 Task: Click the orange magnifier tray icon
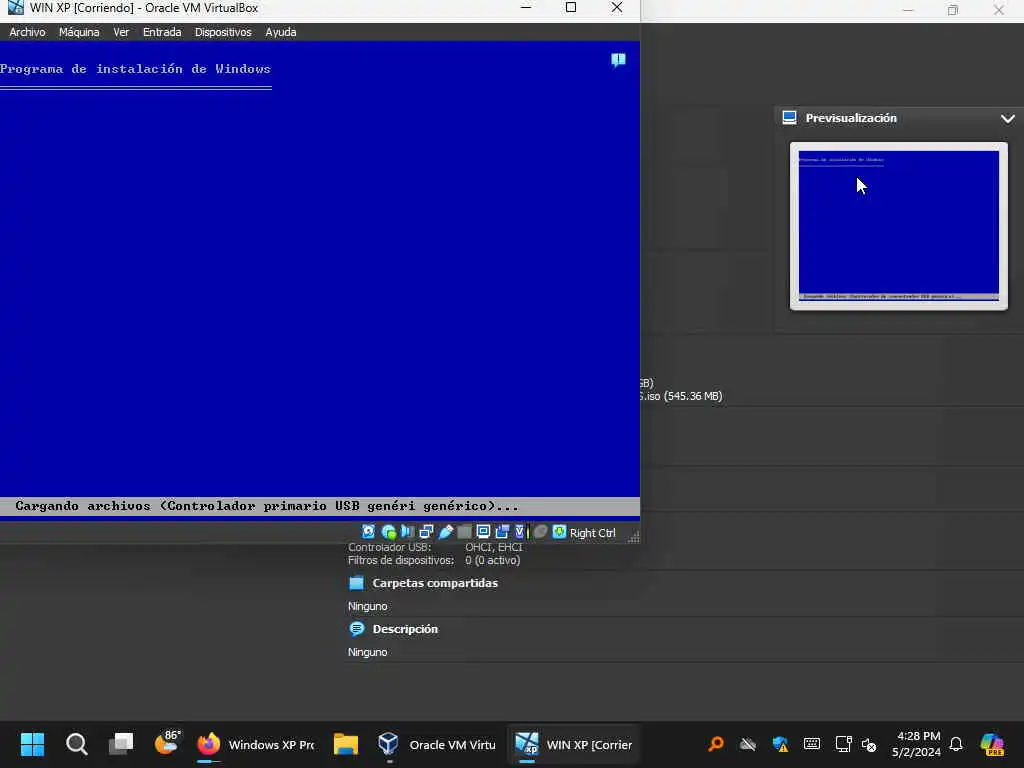[x=716, y=744]
